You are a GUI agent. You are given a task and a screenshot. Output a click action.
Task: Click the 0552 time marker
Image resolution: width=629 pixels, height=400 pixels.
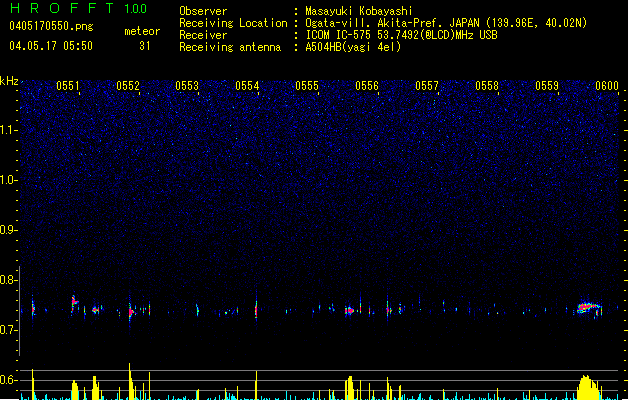pyautogui.click(x=128, y=86)
